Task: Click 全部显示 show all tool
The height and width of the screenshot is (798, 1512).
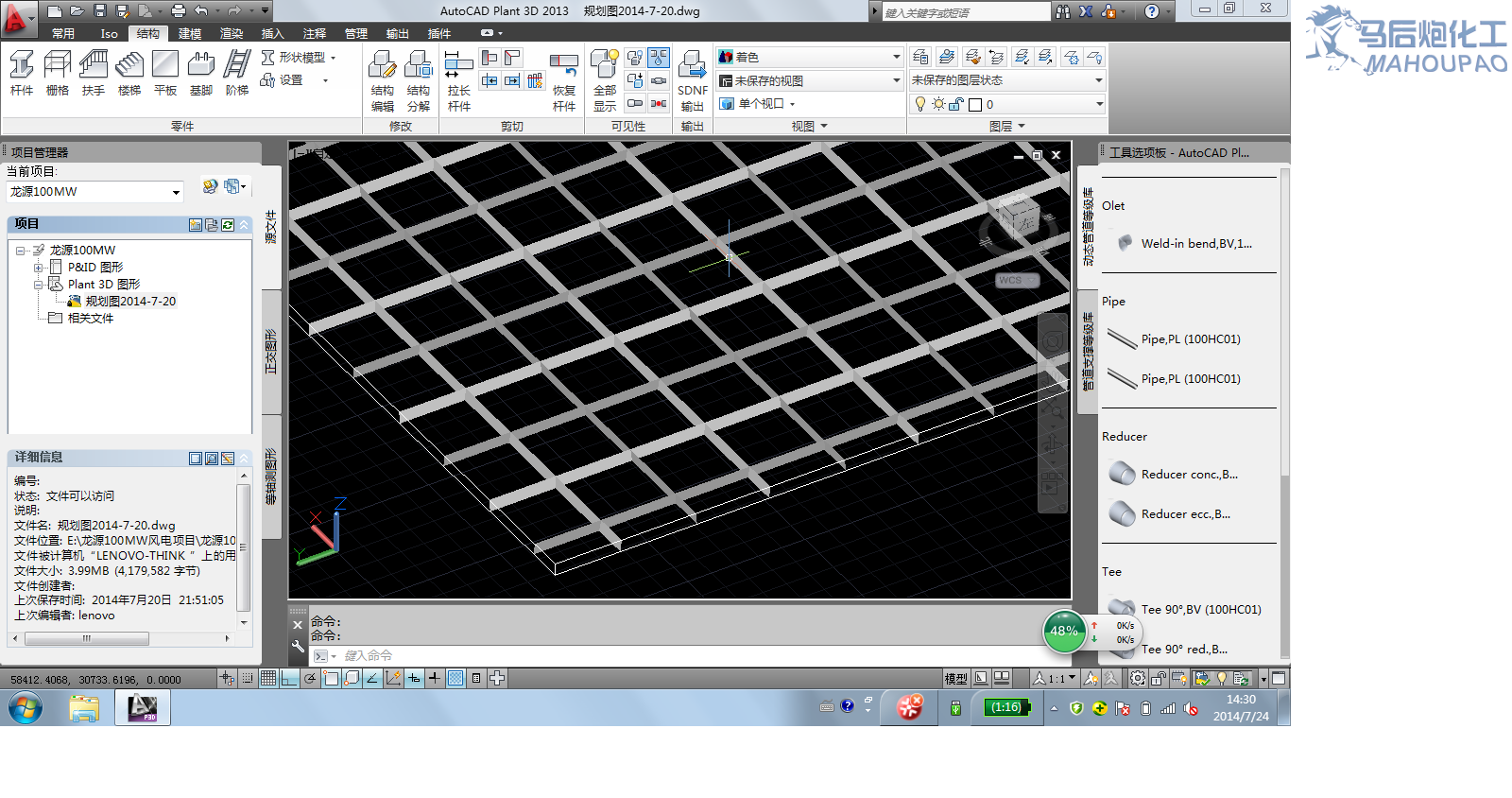Action: point(605,81)
